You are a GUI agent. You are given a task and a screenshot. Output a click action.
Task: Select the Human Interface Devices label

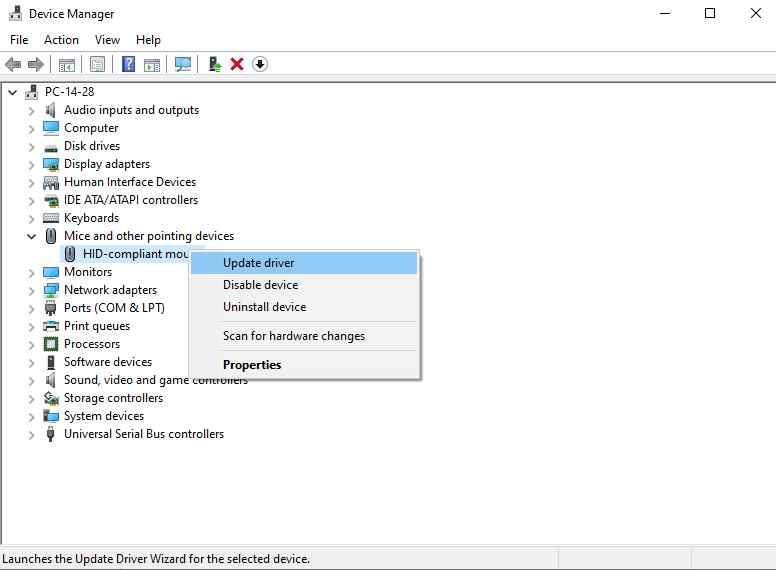click(130, 182)
